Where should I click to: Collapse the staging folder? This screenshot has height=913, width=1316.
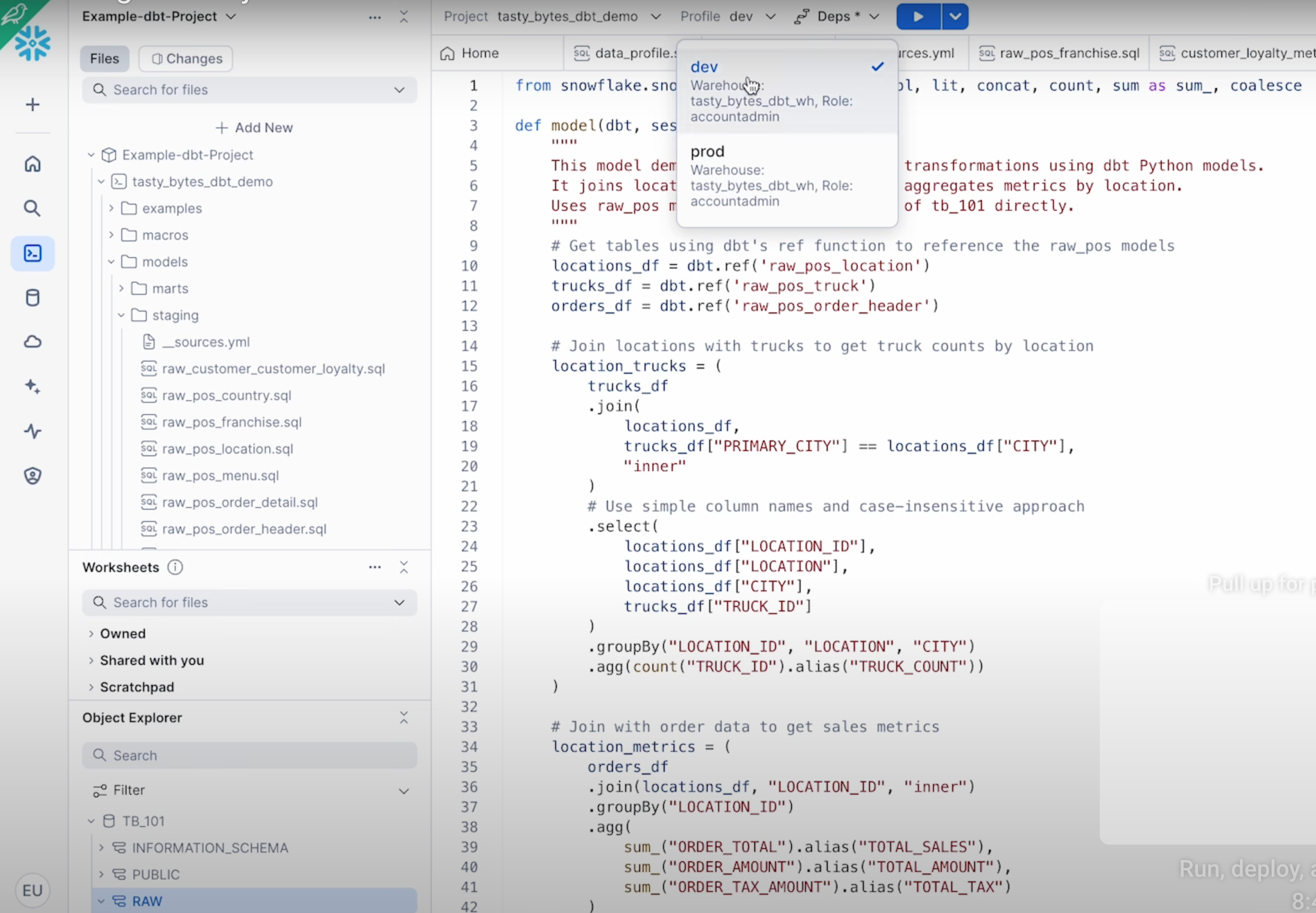(x=121, y=315)
